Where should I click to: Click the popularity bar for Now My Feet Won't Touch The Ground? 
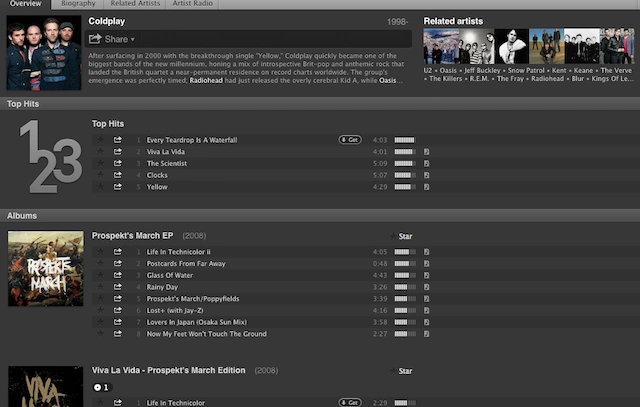click(404, 334)
